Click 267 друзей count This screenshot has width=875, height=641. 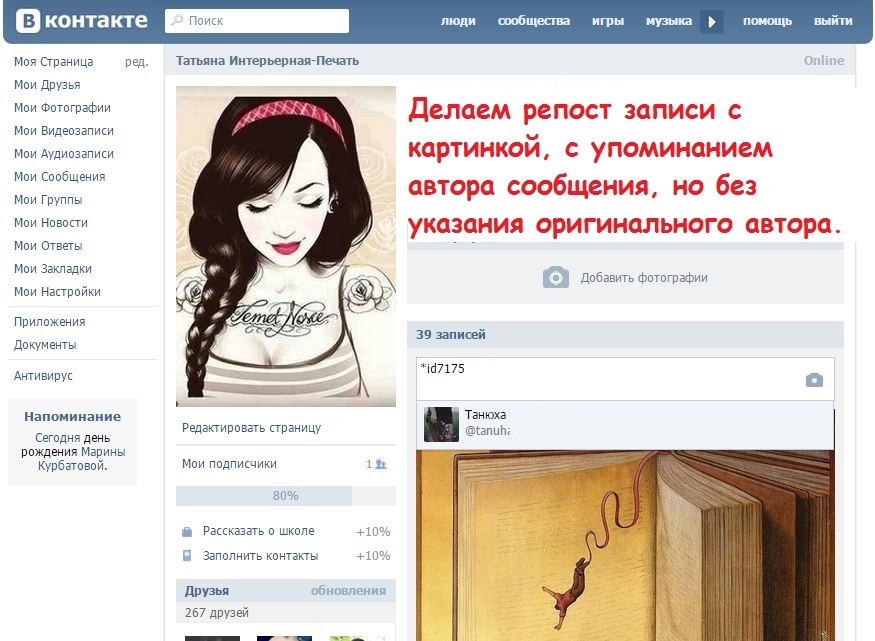point(217,613)
